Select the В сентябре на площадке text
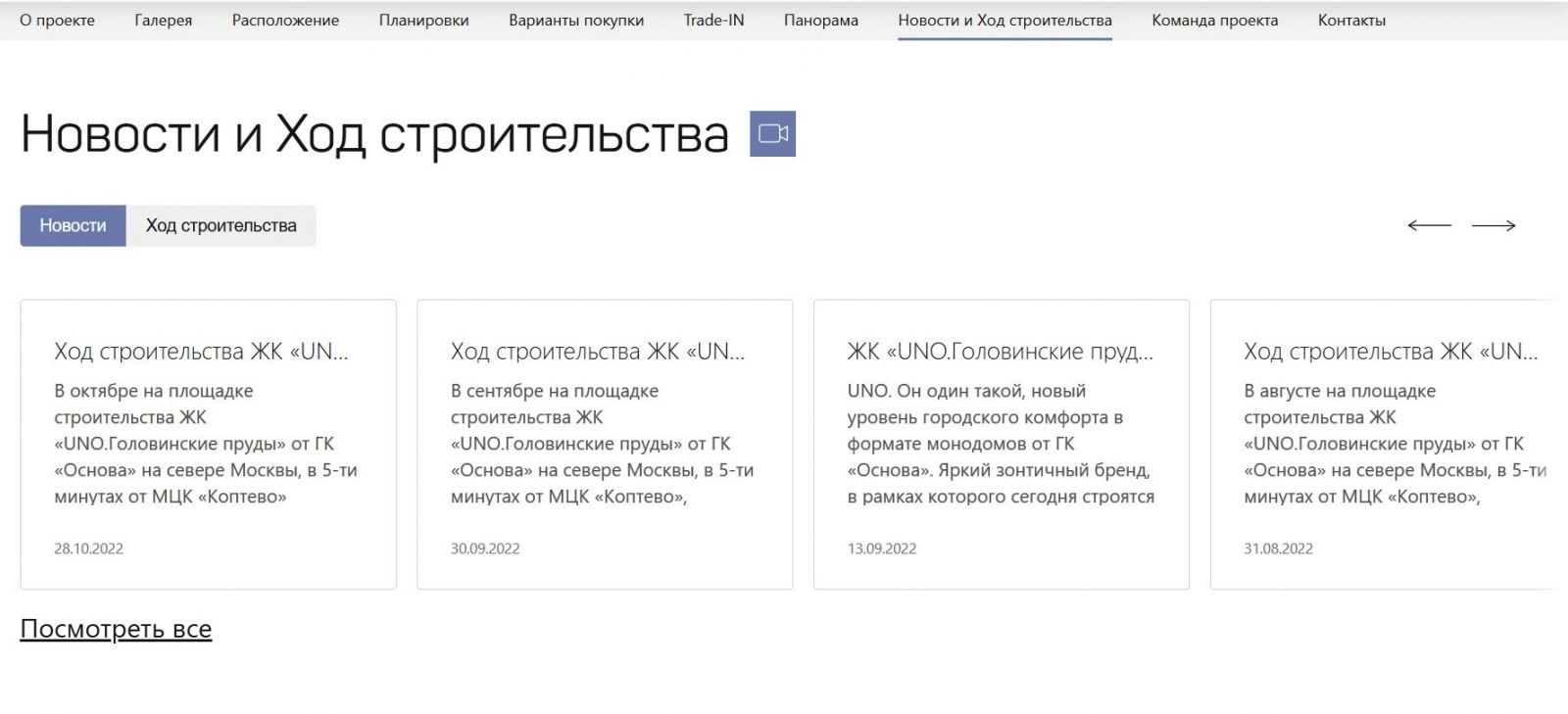Image resolution: width=1568 pixels, height=714 pixels. click(x=555, y=391)
